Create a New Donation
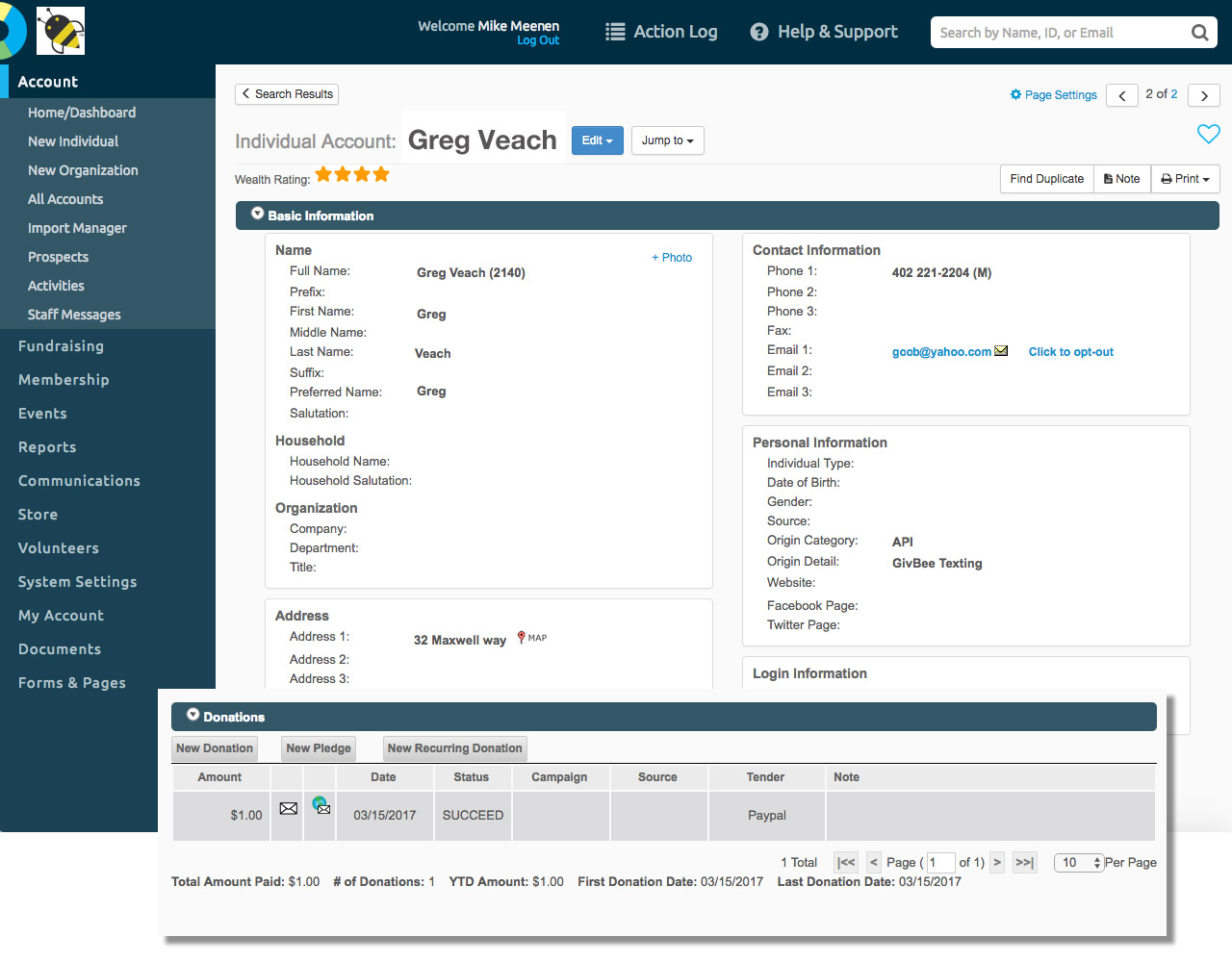 (215, 748)
